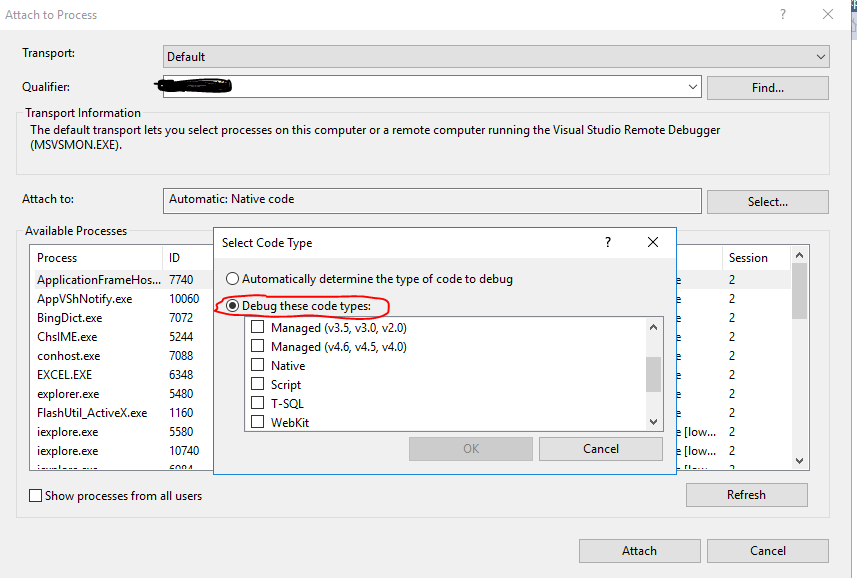This screenshot has width=857, height=578.
Task: Close the Select Code Type dialog
Action: pos(653,242)
